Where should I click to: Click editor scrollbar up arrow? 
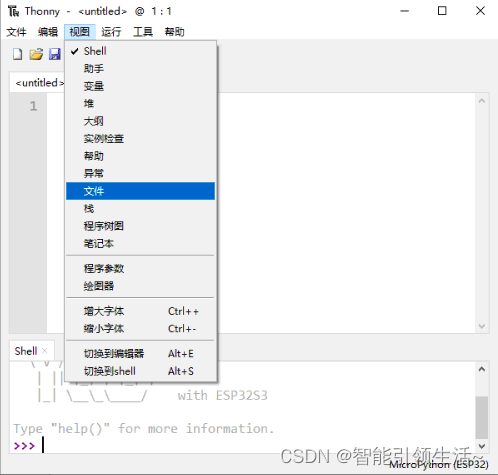click(x=482, y=101)
